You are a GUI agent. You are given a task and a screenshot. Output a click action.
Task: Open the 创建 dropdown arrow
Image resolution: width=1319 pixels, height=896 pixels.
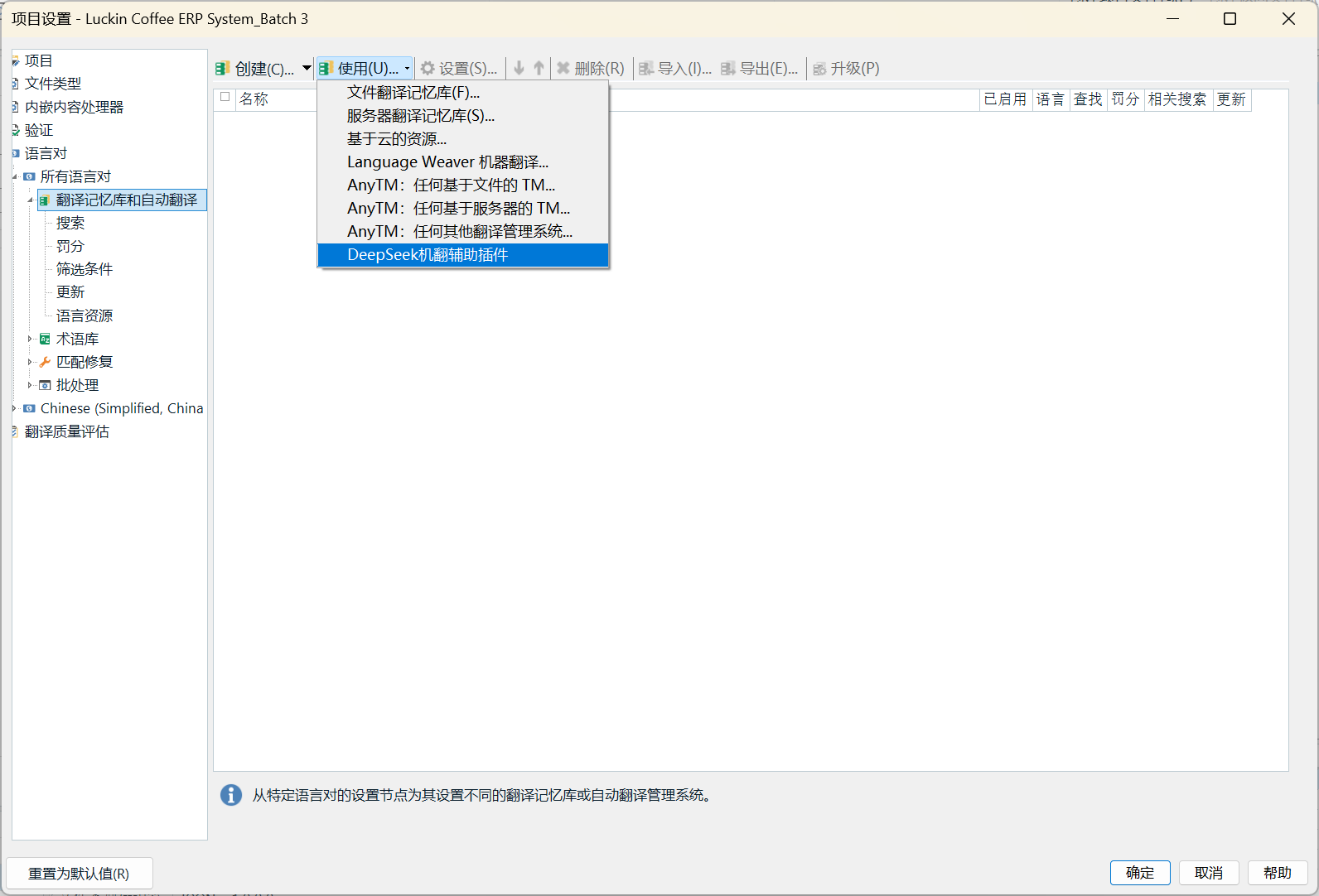click(x=307, y=69)
